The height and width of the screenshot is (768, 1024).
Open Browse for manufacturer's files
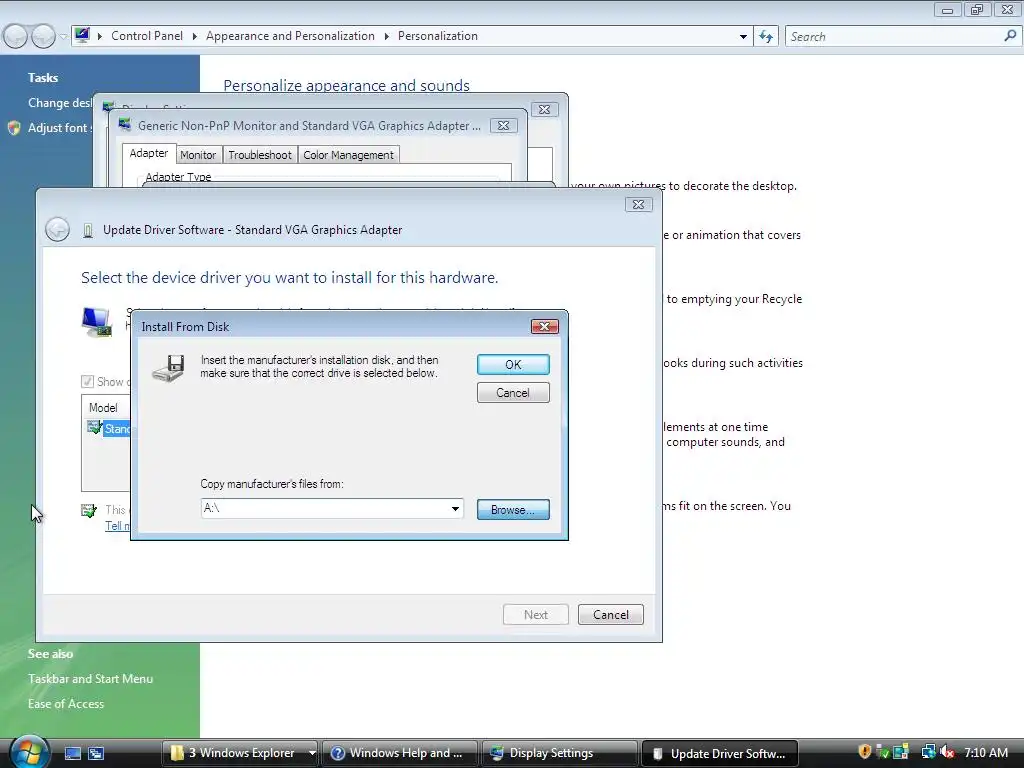coord(513,509)
